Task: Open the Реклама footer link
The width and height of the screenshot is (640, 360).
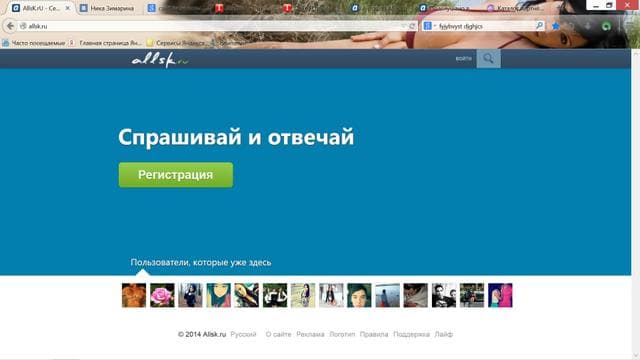Action: 310,334
